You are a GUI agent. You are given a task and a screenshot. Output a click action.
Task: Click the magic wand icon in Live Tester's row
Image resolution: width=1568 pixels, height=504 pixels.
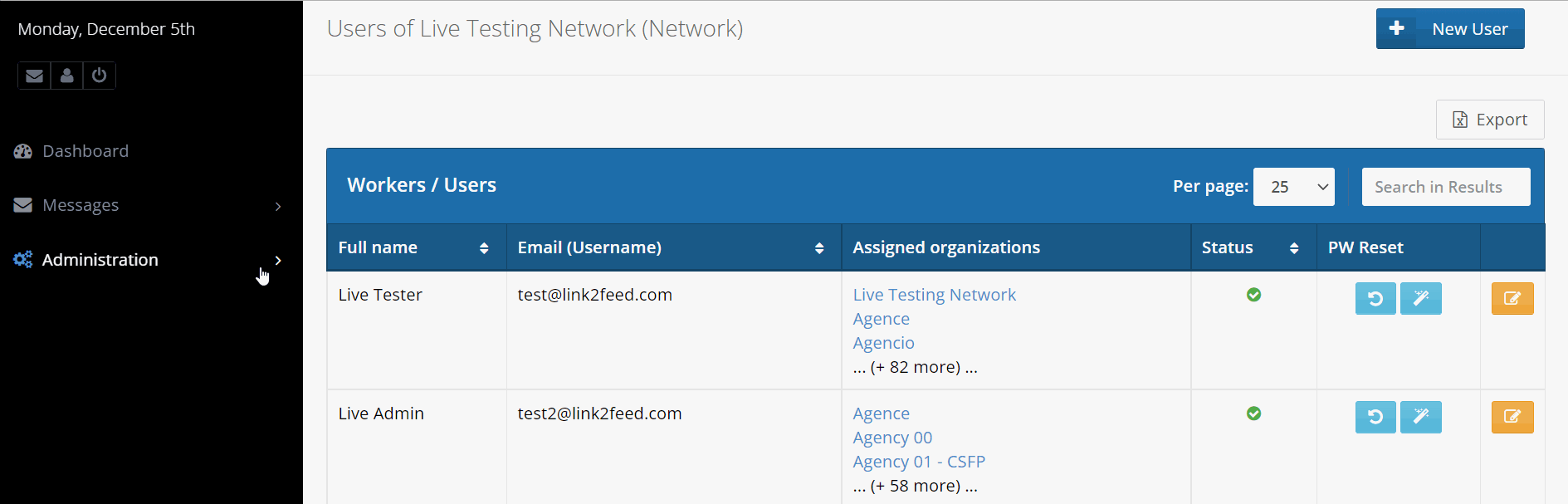click(1420, 298)
